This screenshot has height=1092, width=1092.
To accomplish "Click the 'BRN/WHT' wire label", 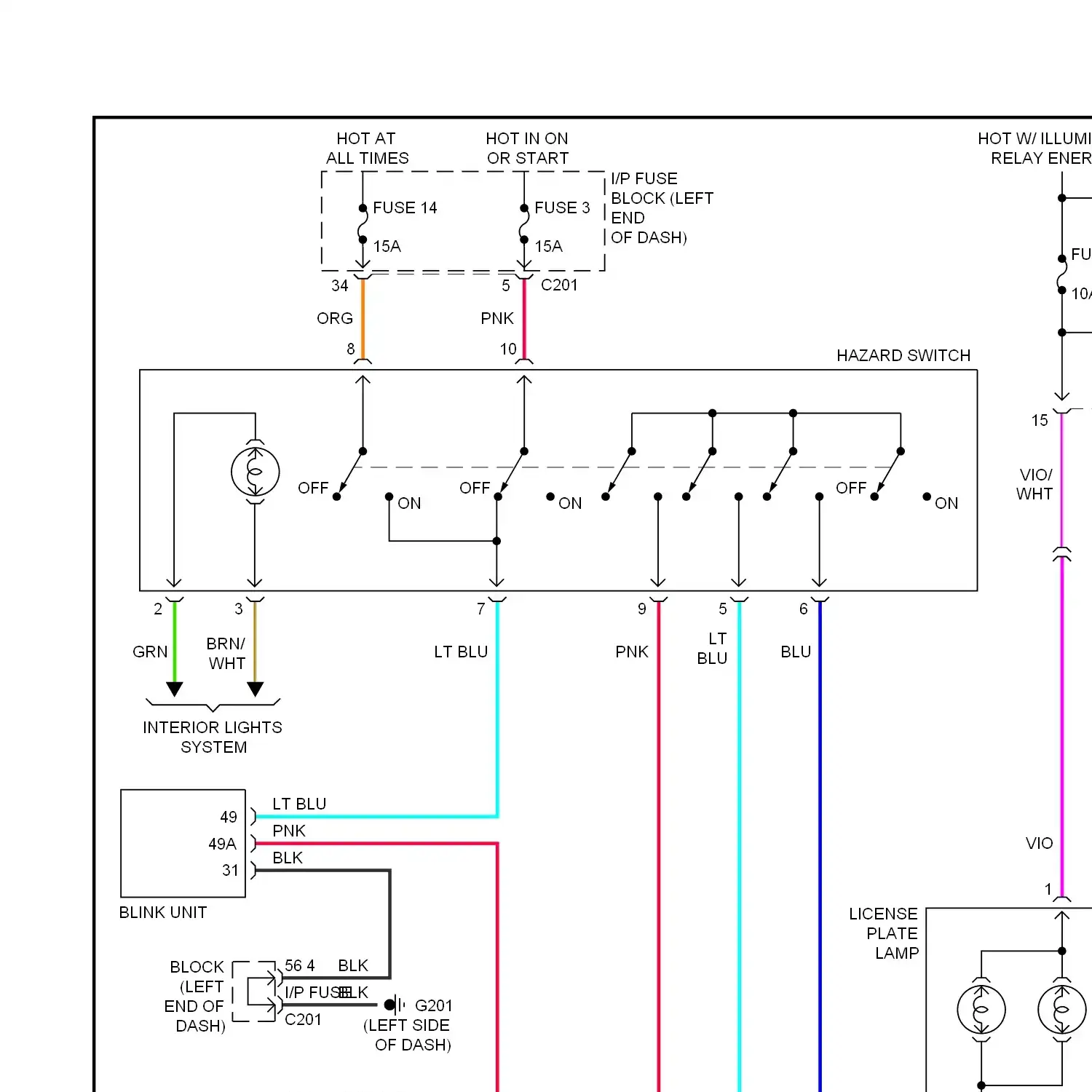I will (x=226, y=653).
